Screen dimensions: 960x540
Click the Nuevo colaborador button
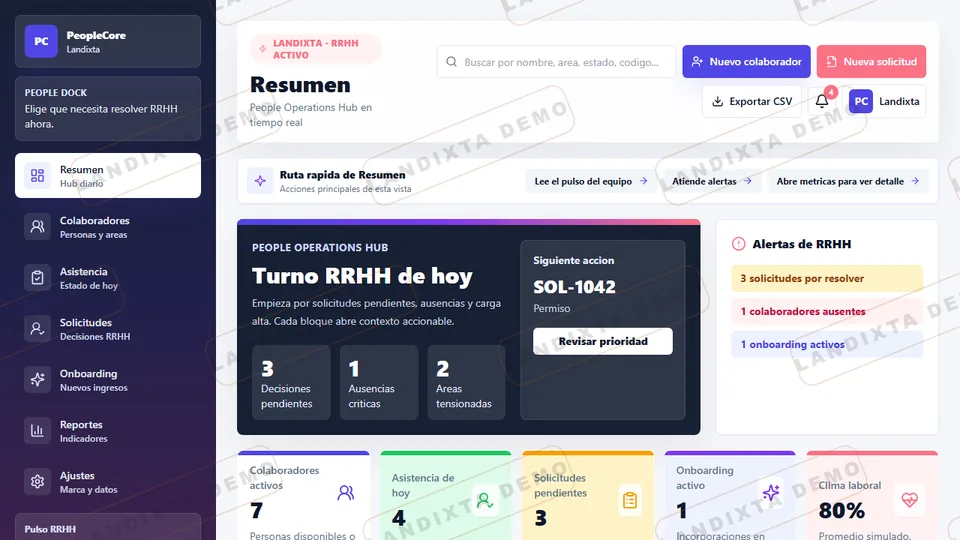pyautogui.click(x=746, y=61)
